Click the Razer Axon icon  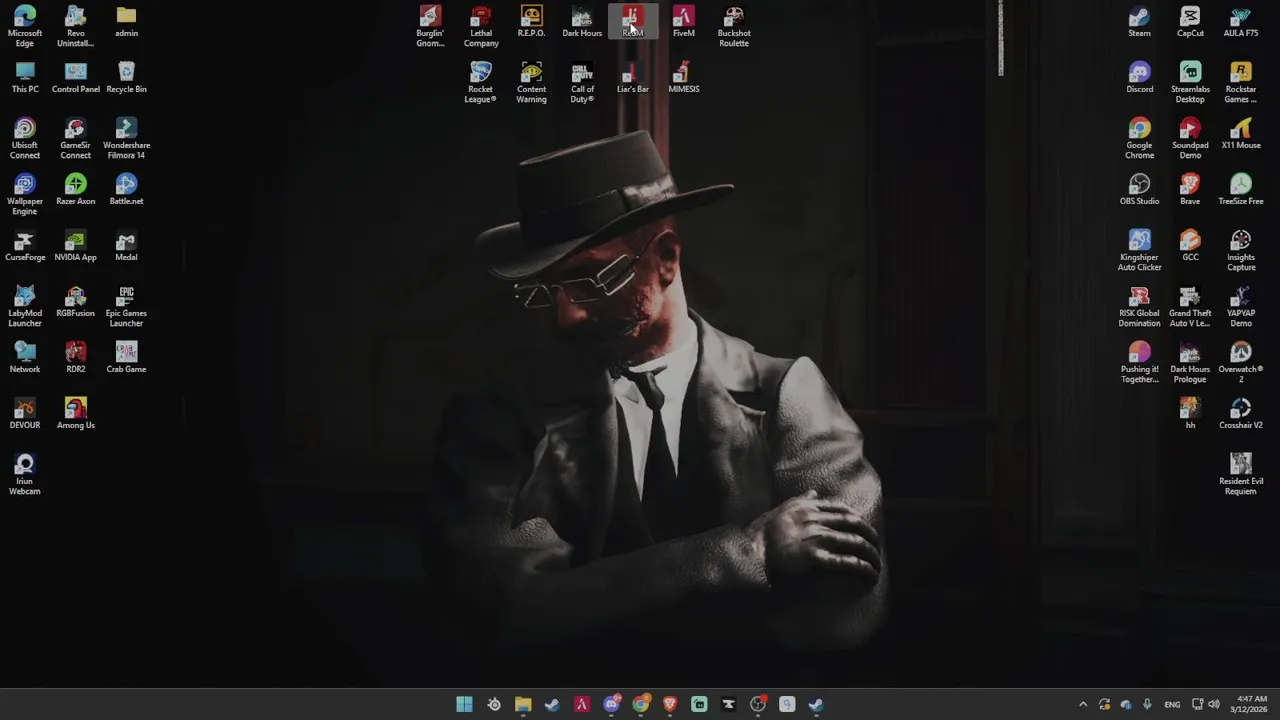(x=76, y=190)
